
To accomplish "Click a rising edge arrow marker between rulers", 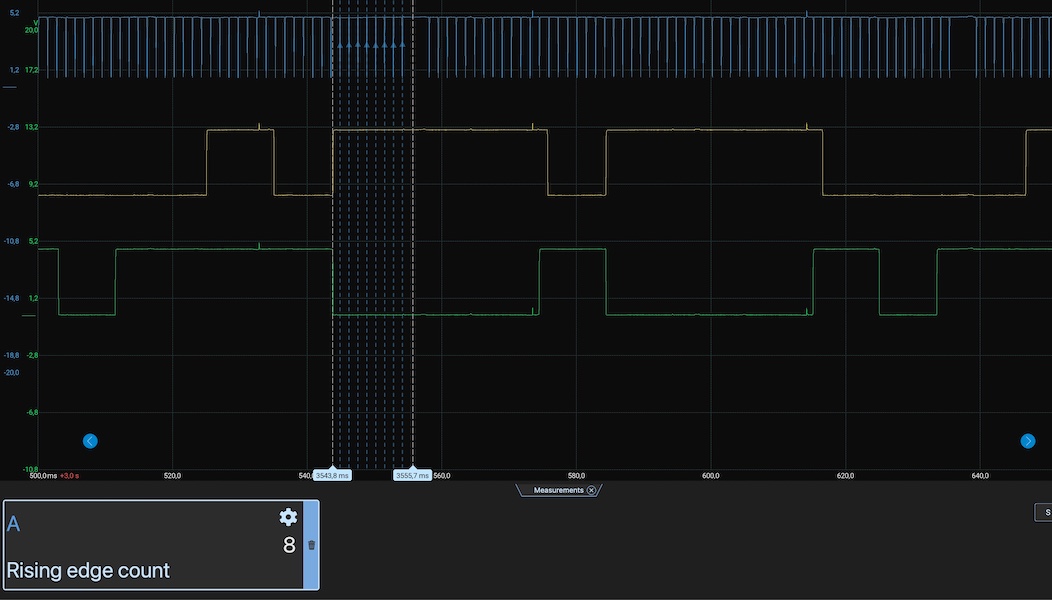I will [x=367, y=46].
